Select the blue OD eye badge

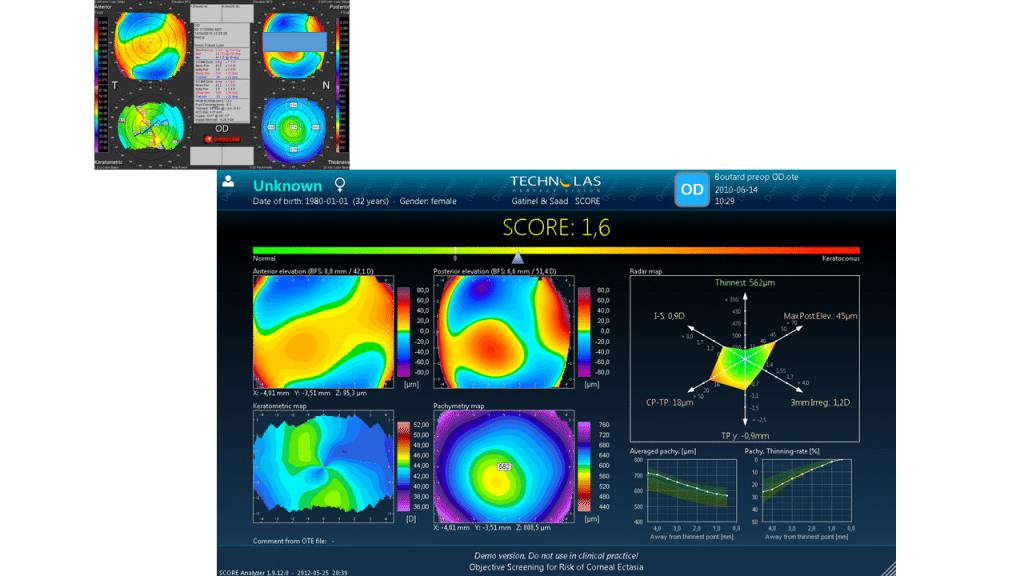tap(691, 189)
